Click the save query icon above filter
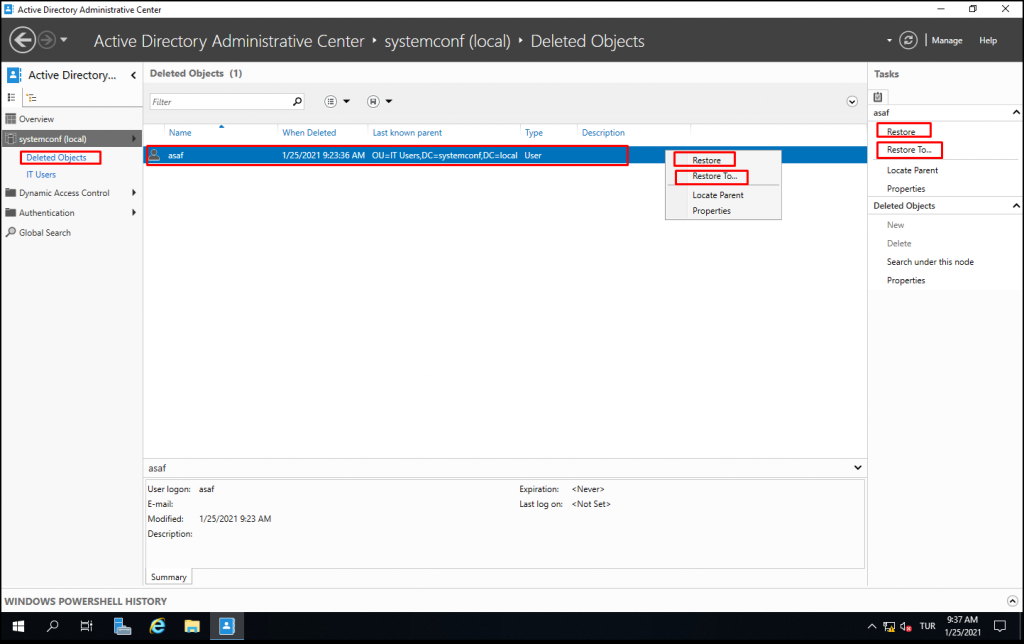 [372, 101]
